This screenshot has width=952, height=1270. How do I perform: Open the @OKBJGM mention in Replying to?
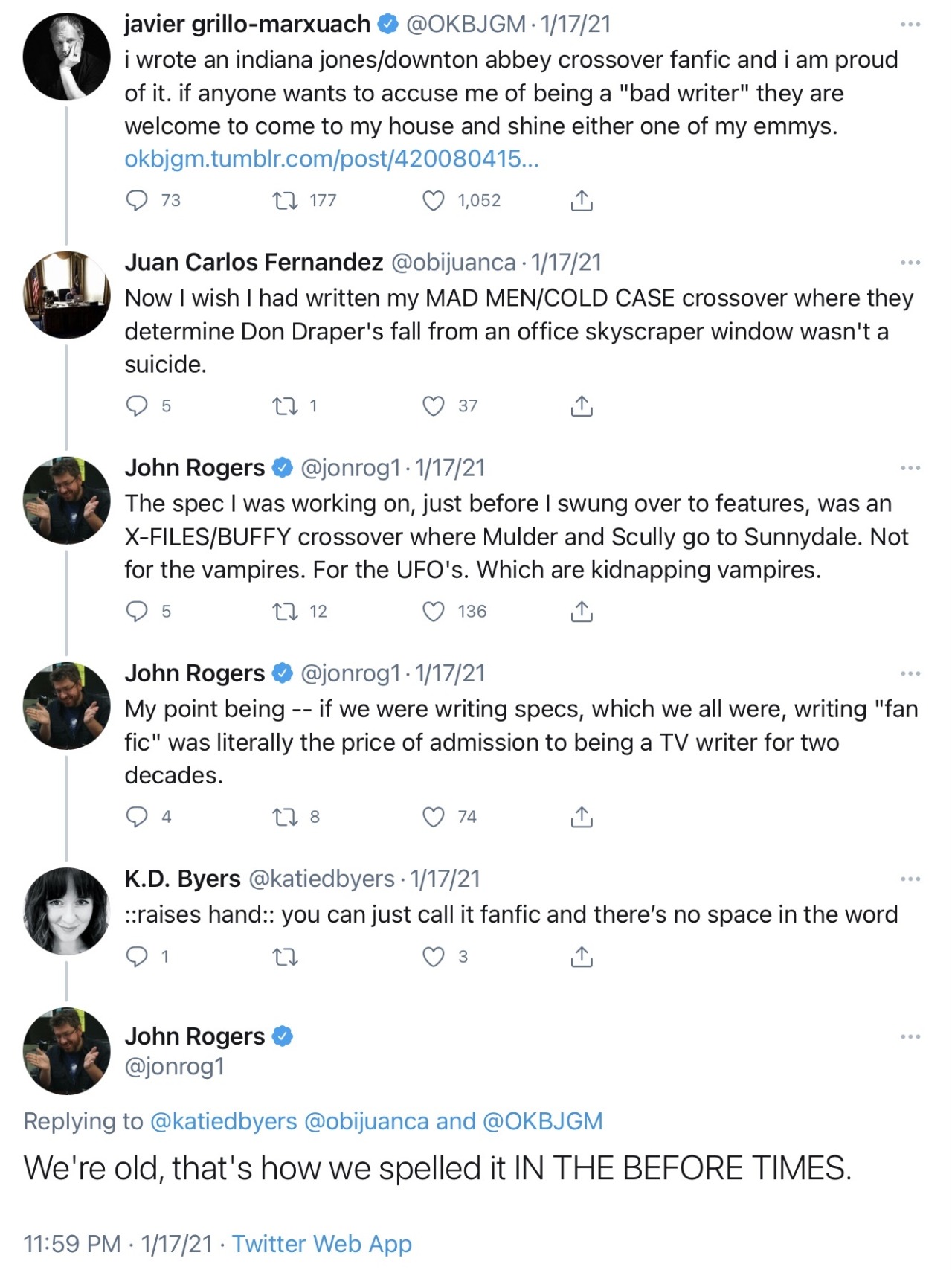(x=542, y=1121)
